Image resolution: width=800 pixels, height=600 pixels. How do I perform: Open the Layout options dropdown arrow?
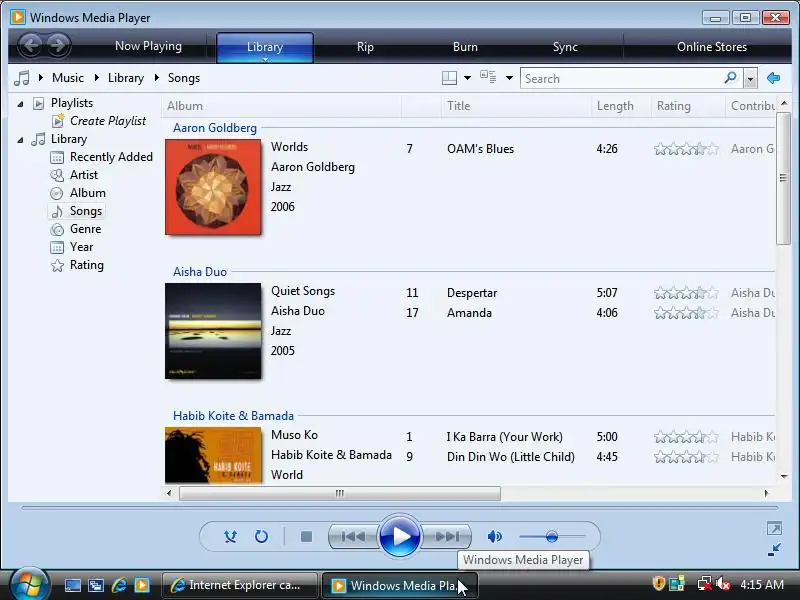coord(467,78)
